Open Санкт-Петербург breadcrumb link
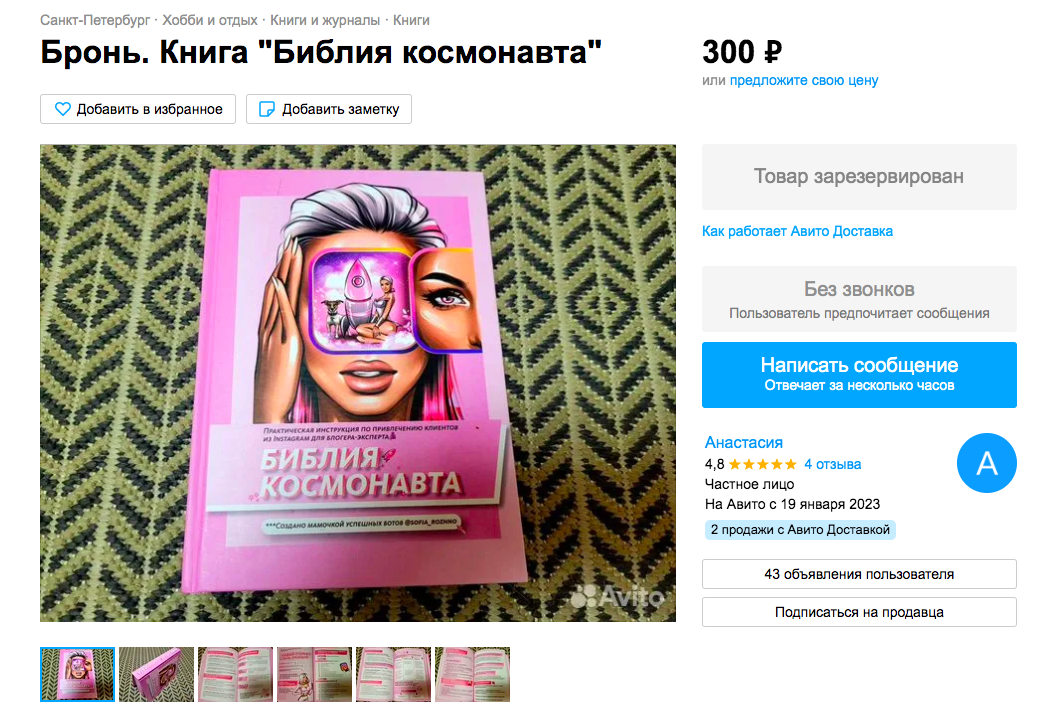This screenshot has width=1054, height=714. 95,20
